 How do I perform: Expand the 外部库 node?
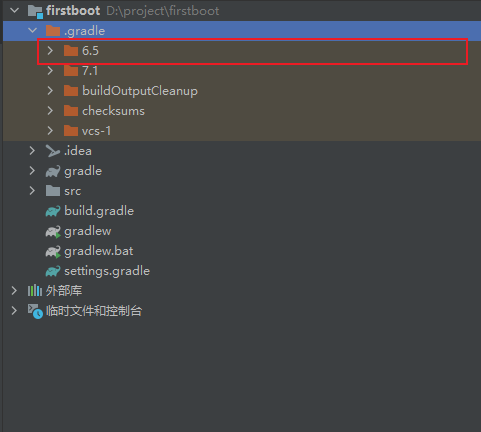click(x=14, y=291)
